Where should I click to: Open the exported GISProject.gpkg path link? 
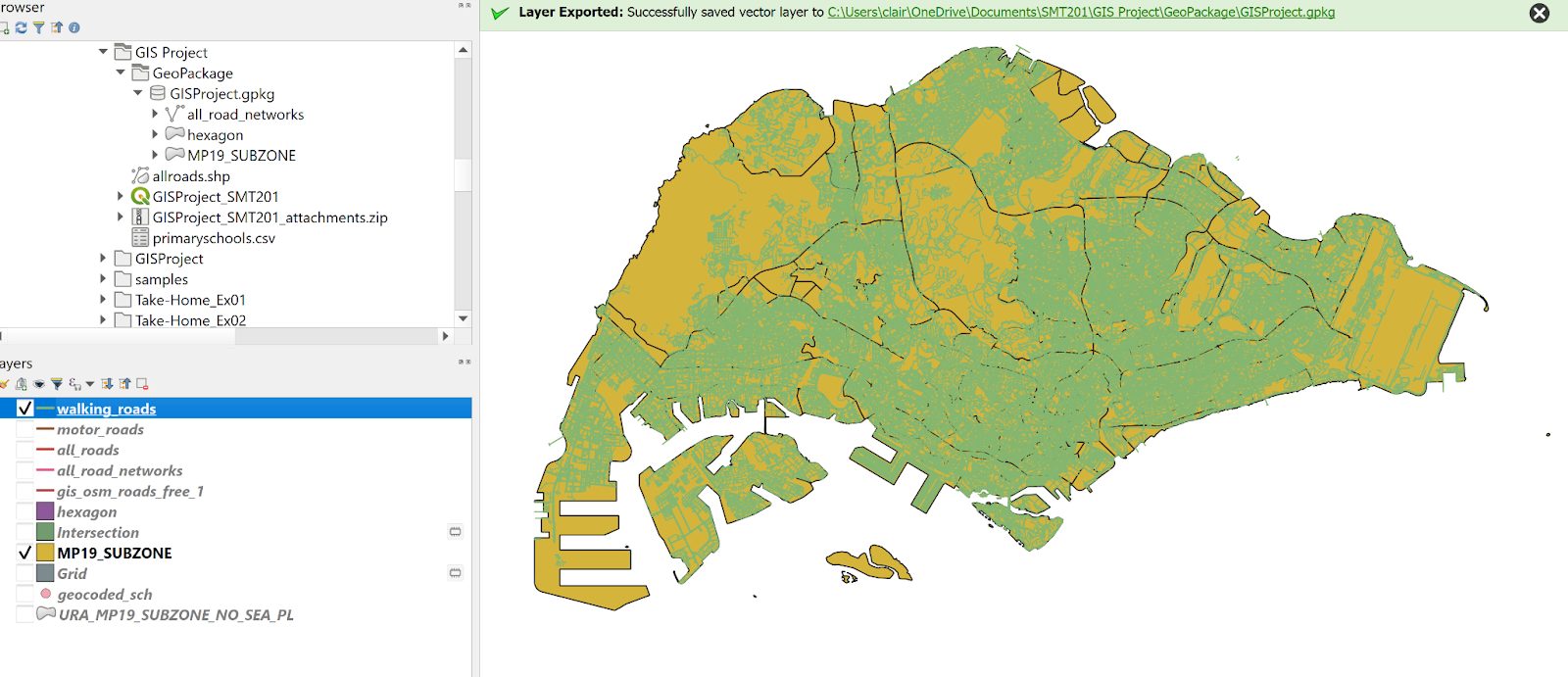[1080, 13]
